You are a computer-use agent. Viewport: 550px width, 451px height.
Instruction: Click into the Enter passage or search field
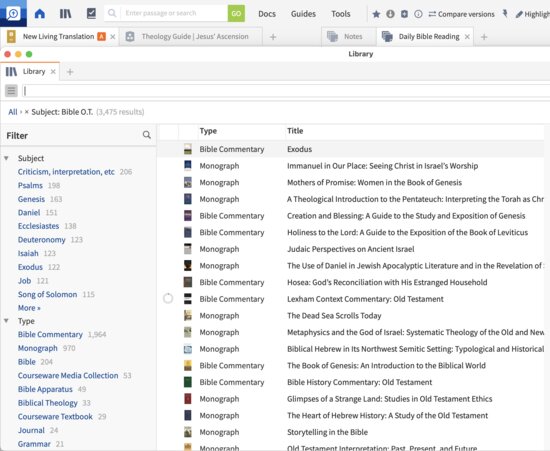click(x=174, y=13)
